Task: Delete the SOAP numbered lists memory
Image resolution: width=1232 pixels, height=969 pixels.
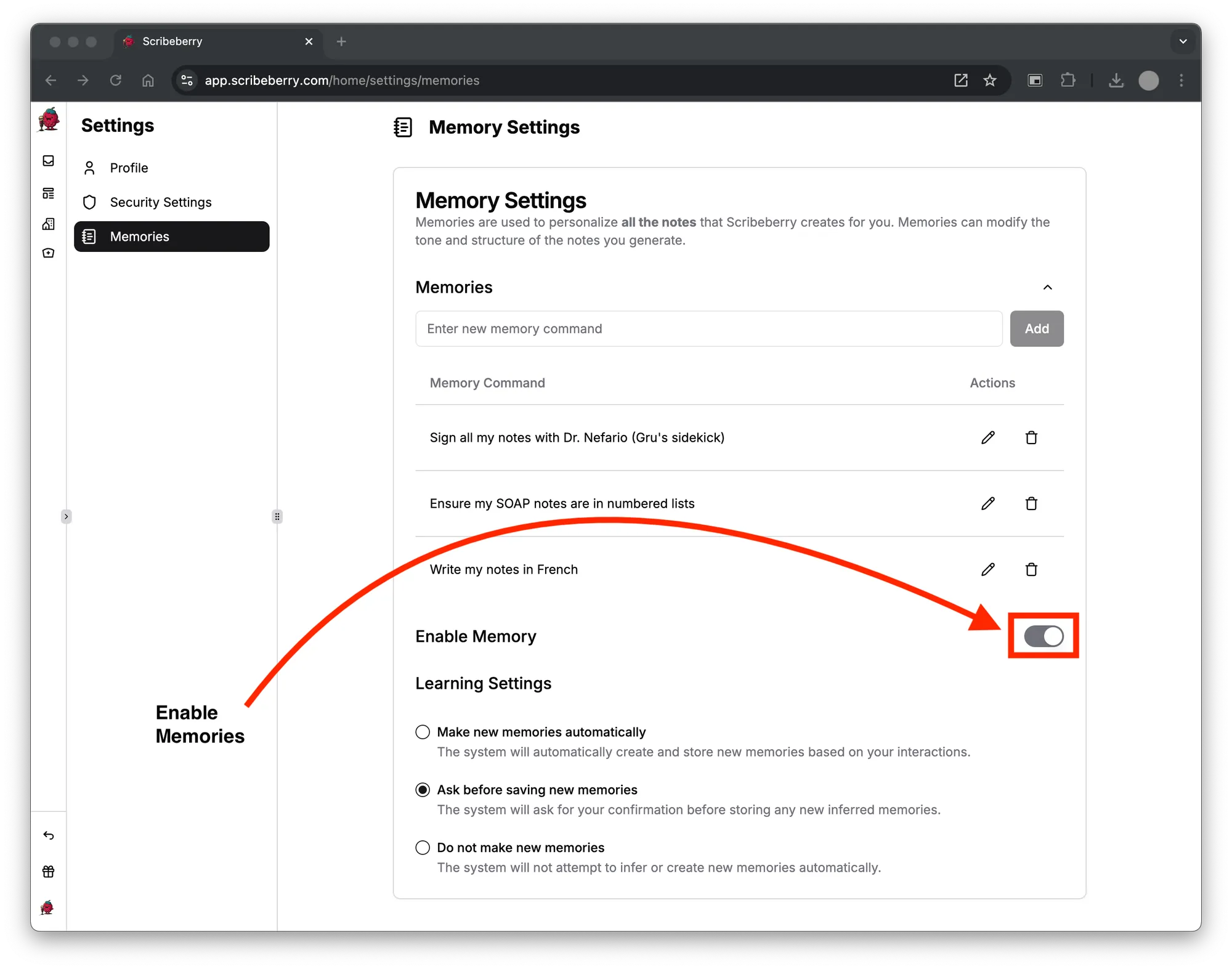Action: pos(1031,503)
